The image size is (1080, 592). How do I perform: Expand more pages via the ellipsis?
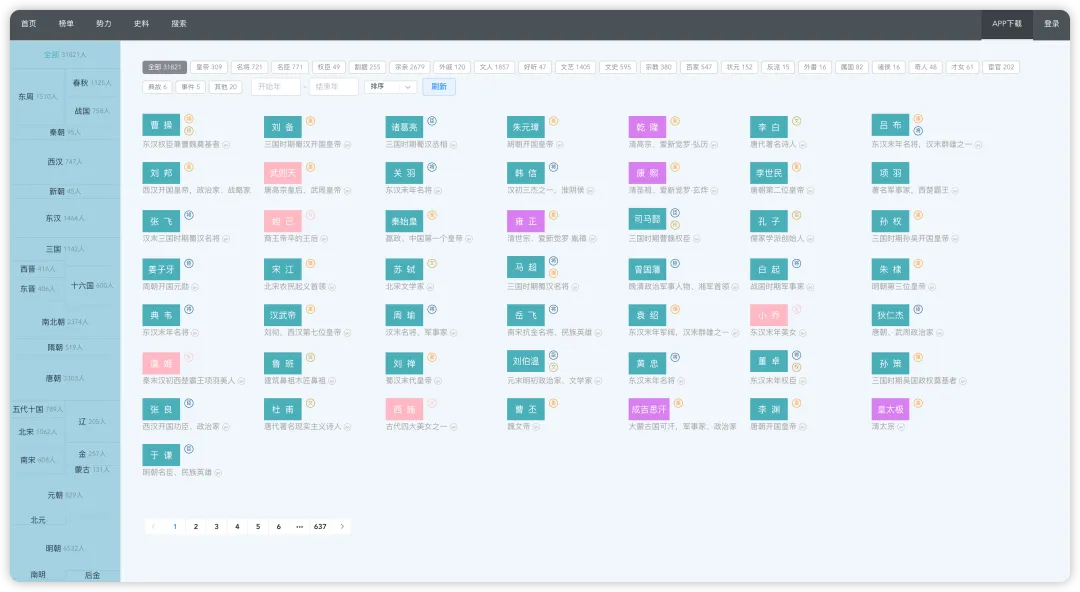coord(300,527)
